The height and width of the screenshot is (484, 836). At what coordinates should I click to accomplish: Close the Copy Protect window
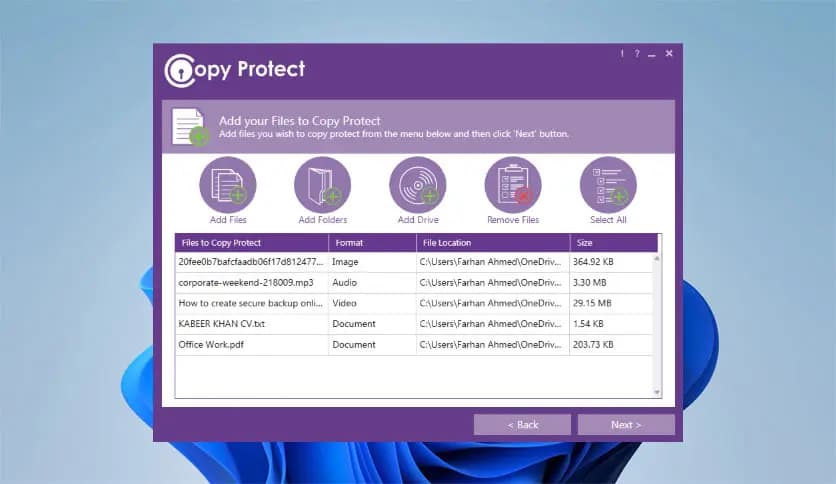669,53
